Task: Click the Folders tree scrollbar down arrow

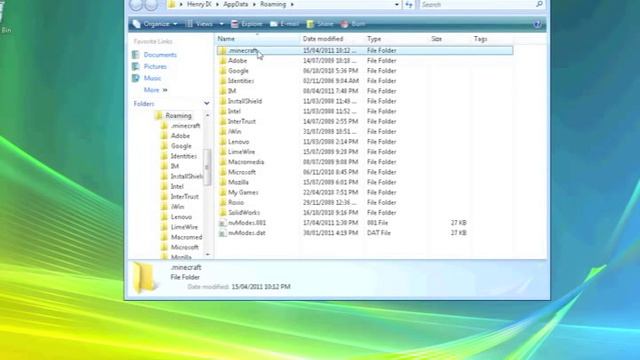Action: [207, 254]
